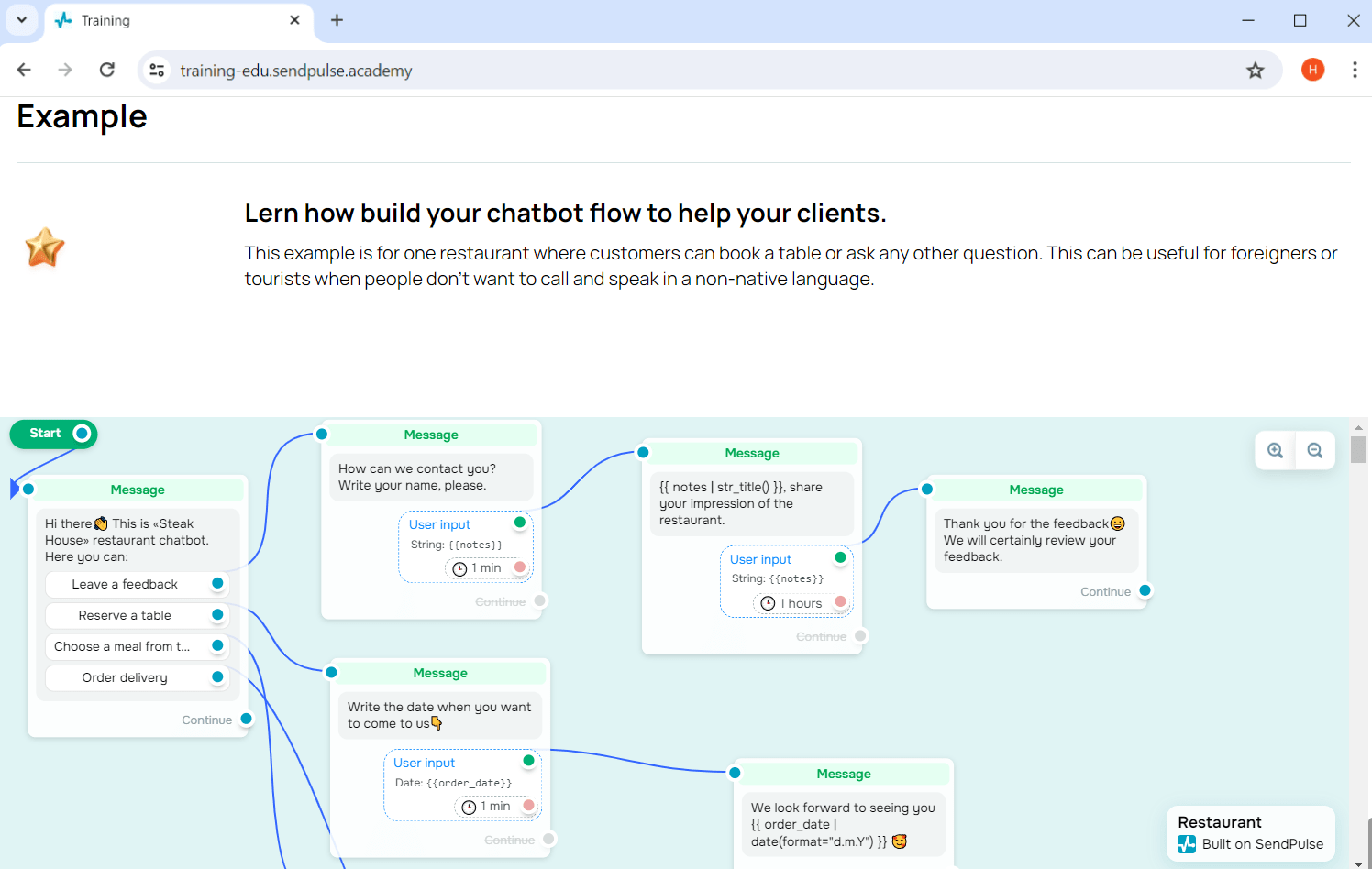Image resolution: width=1372 pixels, height=869 pixels.
Task: Select the Choose a meal from t... button
Action: tap(137, 646)
